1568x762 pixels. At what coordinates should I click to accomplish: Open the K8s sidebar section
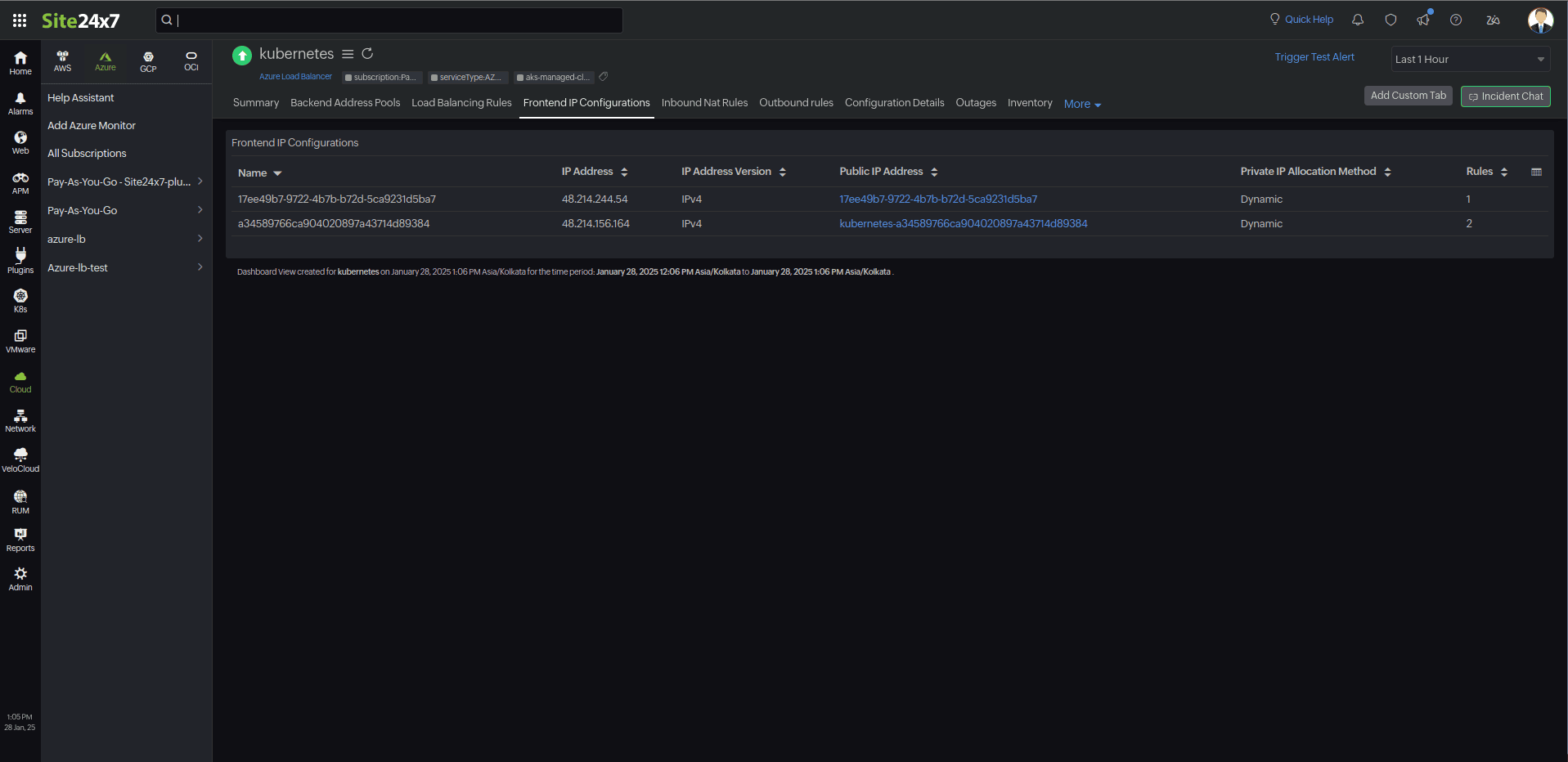point(20,299)
